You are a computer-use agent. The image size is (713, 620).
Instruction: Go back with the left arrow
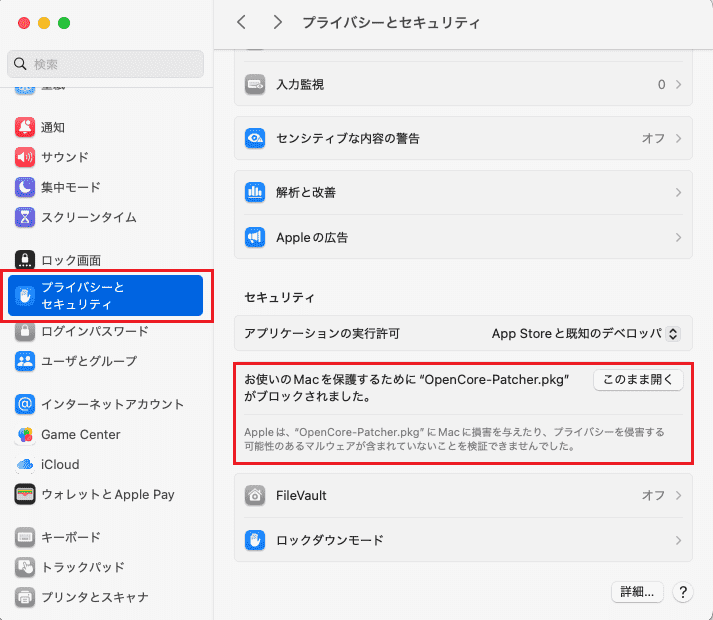[x=241, y=22]
